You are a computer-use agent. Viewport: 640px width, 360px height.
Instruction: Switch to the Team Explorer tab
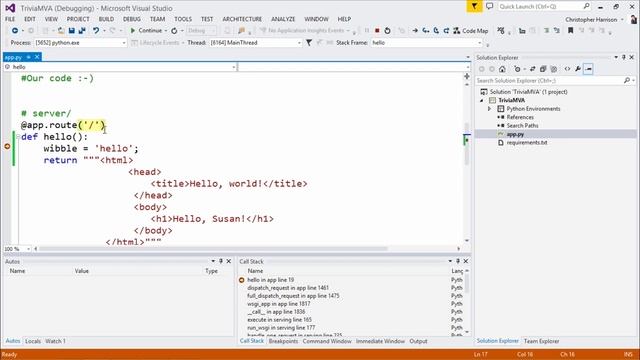pyautogui.click(x=541, y=341)
